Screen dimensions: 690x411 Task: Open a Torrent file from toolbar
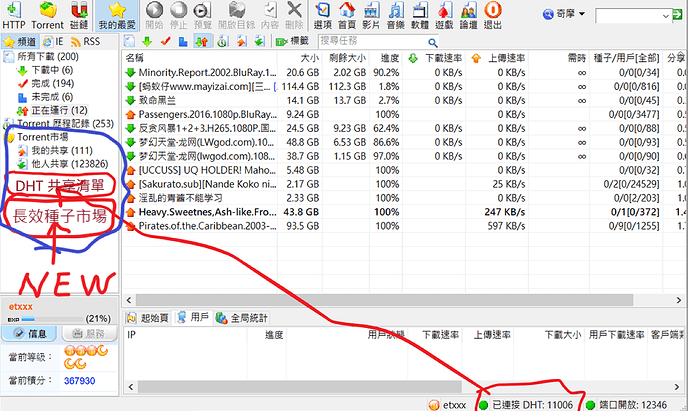[48, 15]
